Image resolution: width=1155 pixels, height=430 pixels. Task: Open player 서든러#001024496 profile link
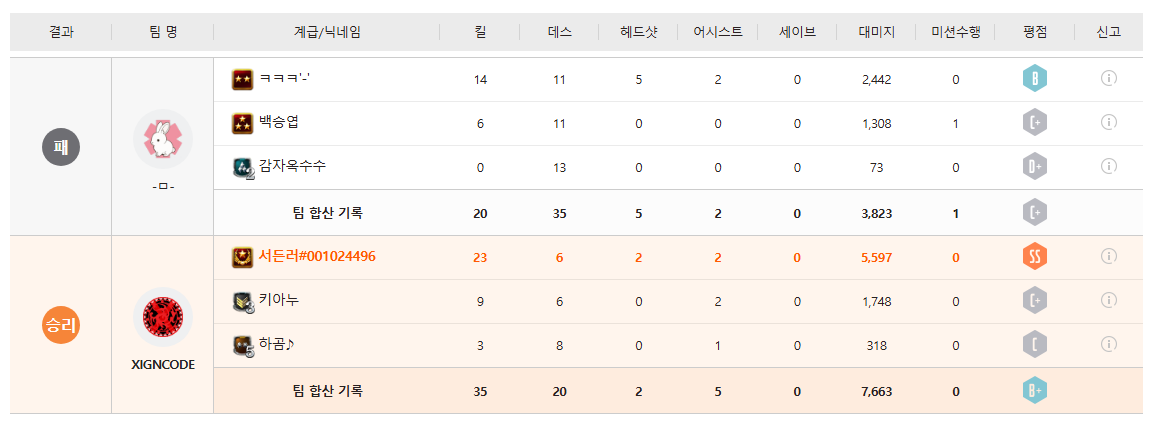coord(317,256)
